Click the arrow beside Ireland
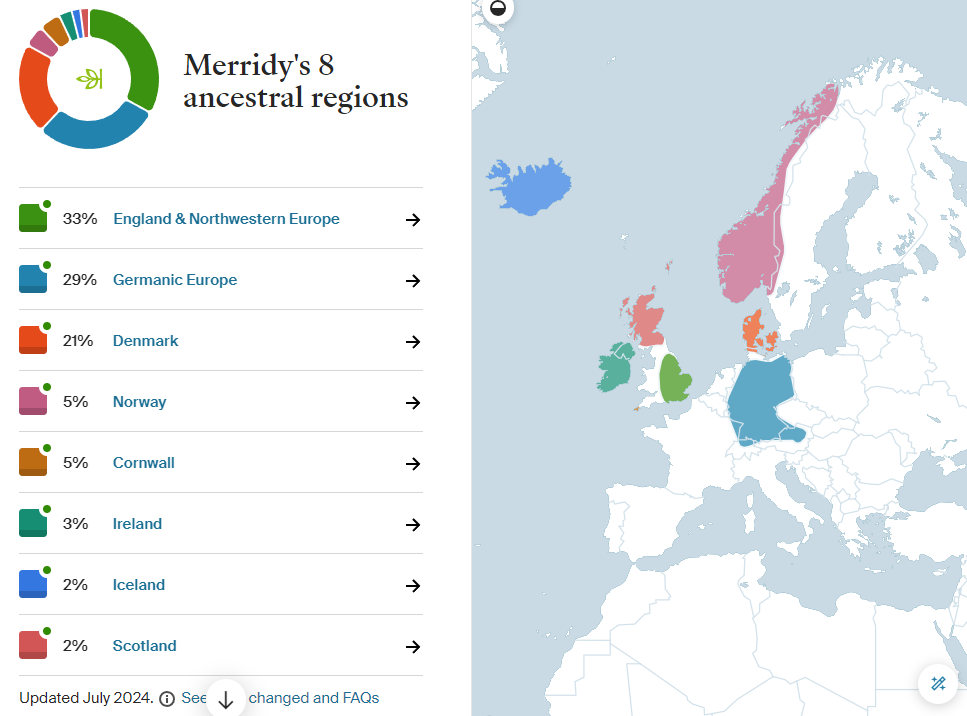This screenshot has height=716, width=967. 412,525
